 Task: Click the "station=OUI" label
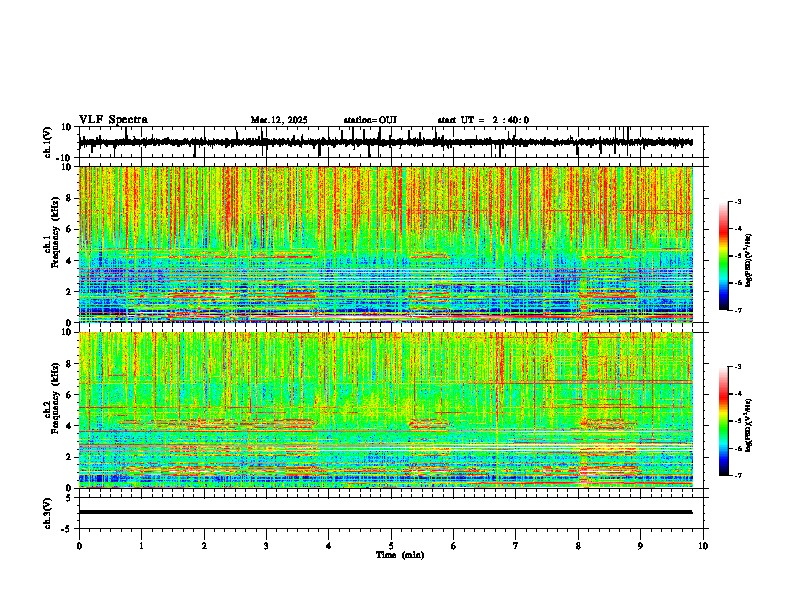370,120
